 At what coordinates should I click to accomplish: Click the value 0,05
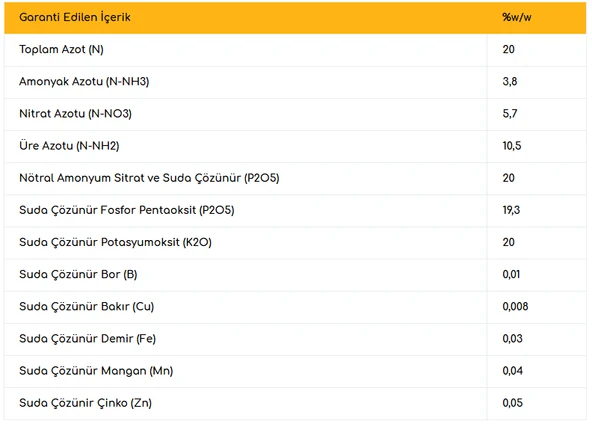[512, 403]
